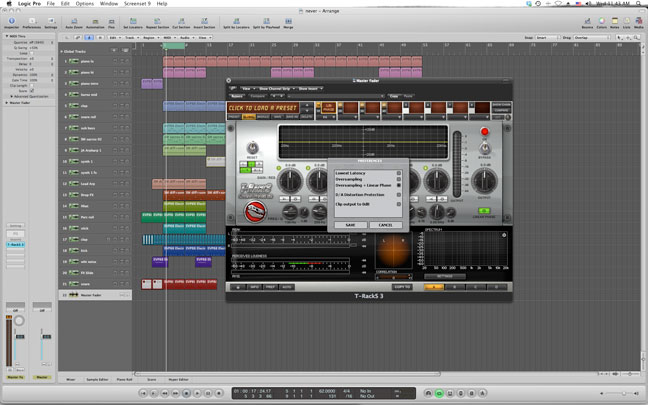Click the red ON light in T-RackS
This screenshot has width=648, height=405.
[484, 131]
